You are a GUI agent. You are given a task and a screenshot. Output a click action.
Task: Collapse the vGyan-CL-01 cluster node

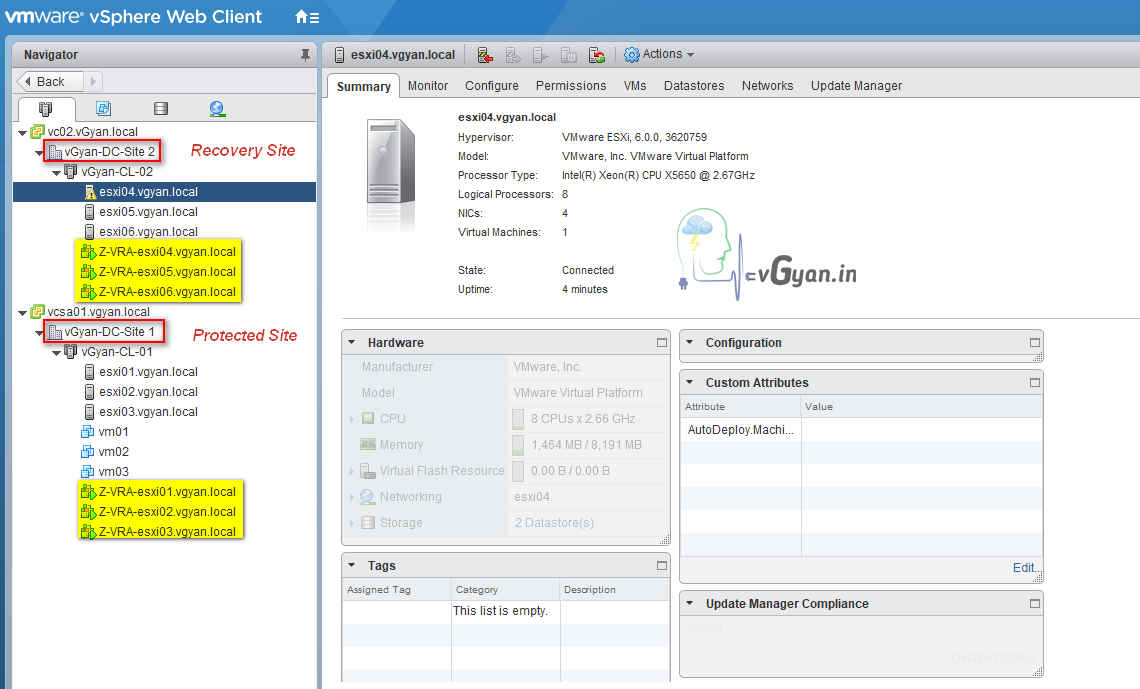pos(57,353)
